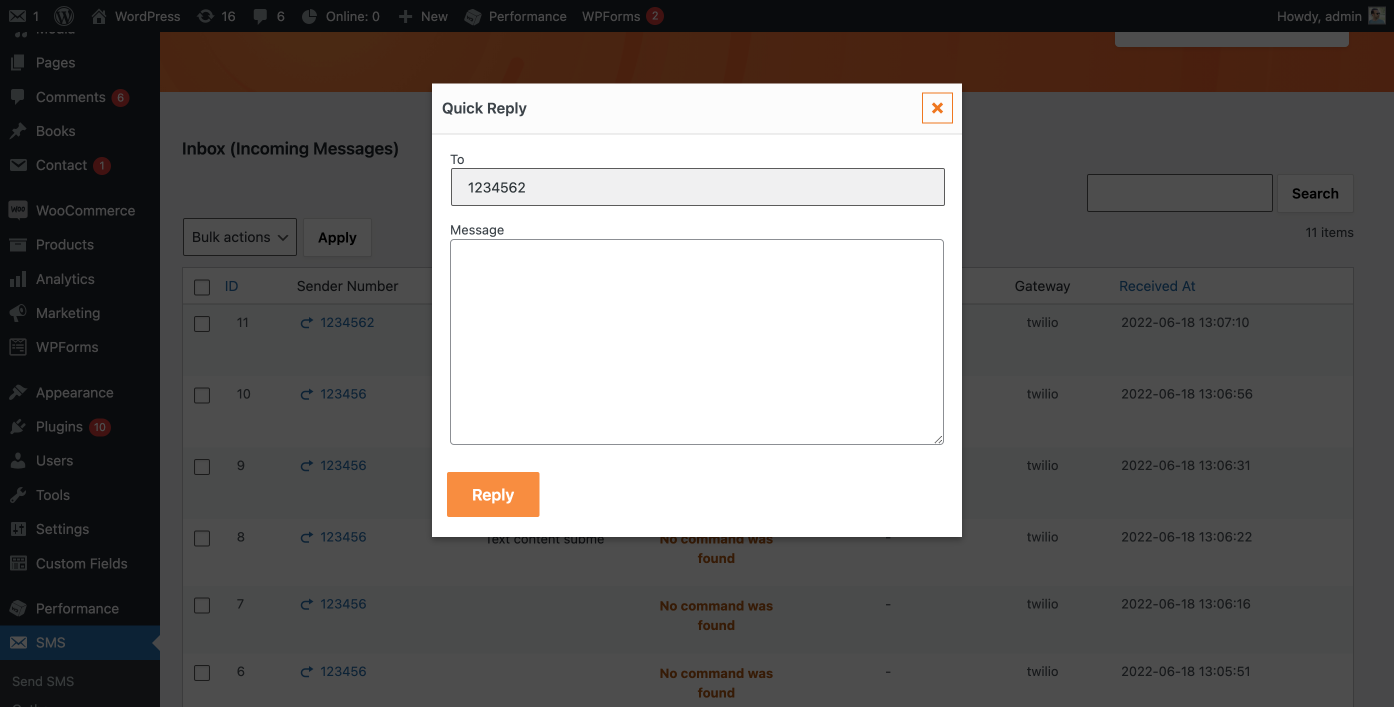Check the box for message ID 9
The width and height of the screenshot is (1394, 707).
pyautogui.click(x=202, y=467)
